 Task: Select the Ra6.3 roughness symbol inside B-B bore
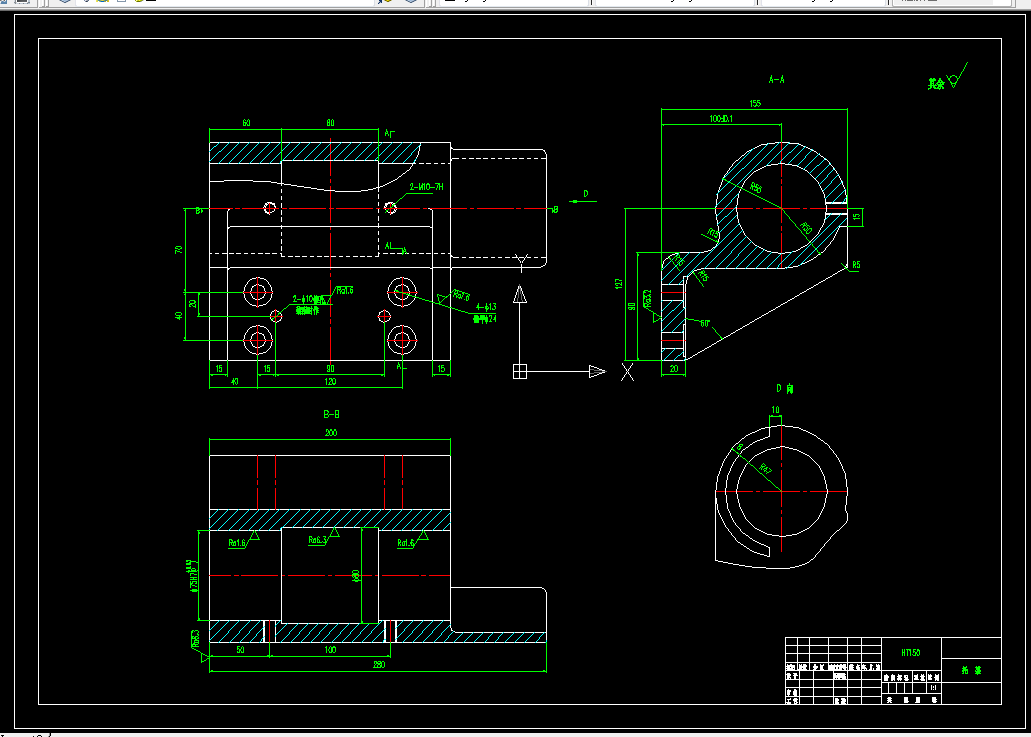pos(324,536)
